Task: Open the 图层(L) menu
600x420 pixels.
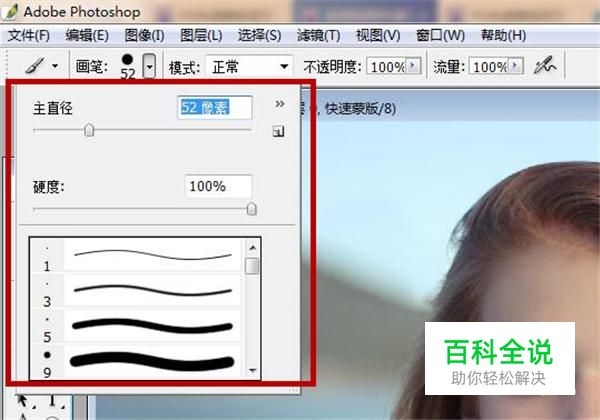Action: [201, 36]
